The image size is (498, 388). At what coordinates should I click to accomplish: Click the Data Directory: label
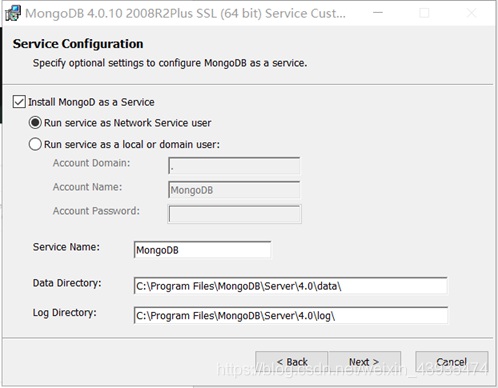(67, 283)
